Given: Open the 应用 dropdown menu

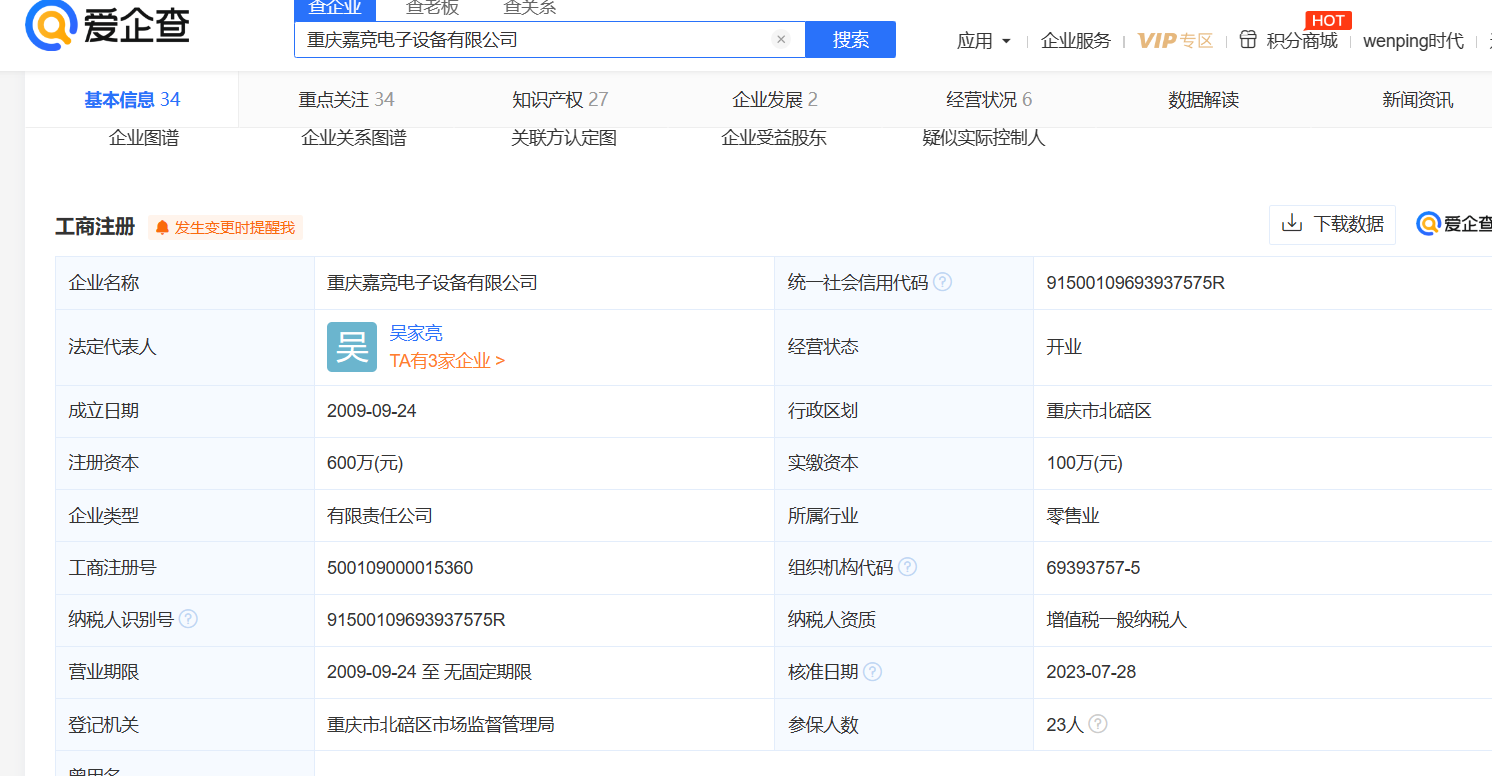Looking at the screenshot, I should coord(984,41).
